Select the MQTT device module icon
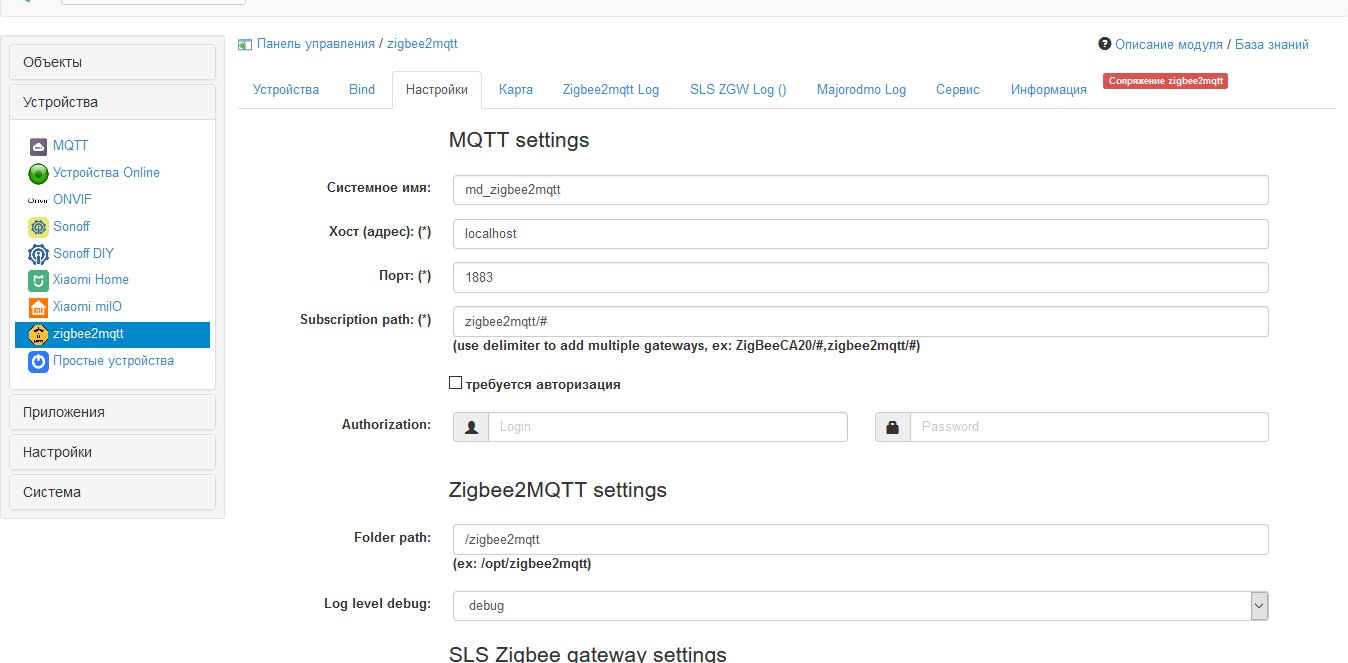This screenshot has width=1348, height=663. pyautogui.click(x=40, y=145)
